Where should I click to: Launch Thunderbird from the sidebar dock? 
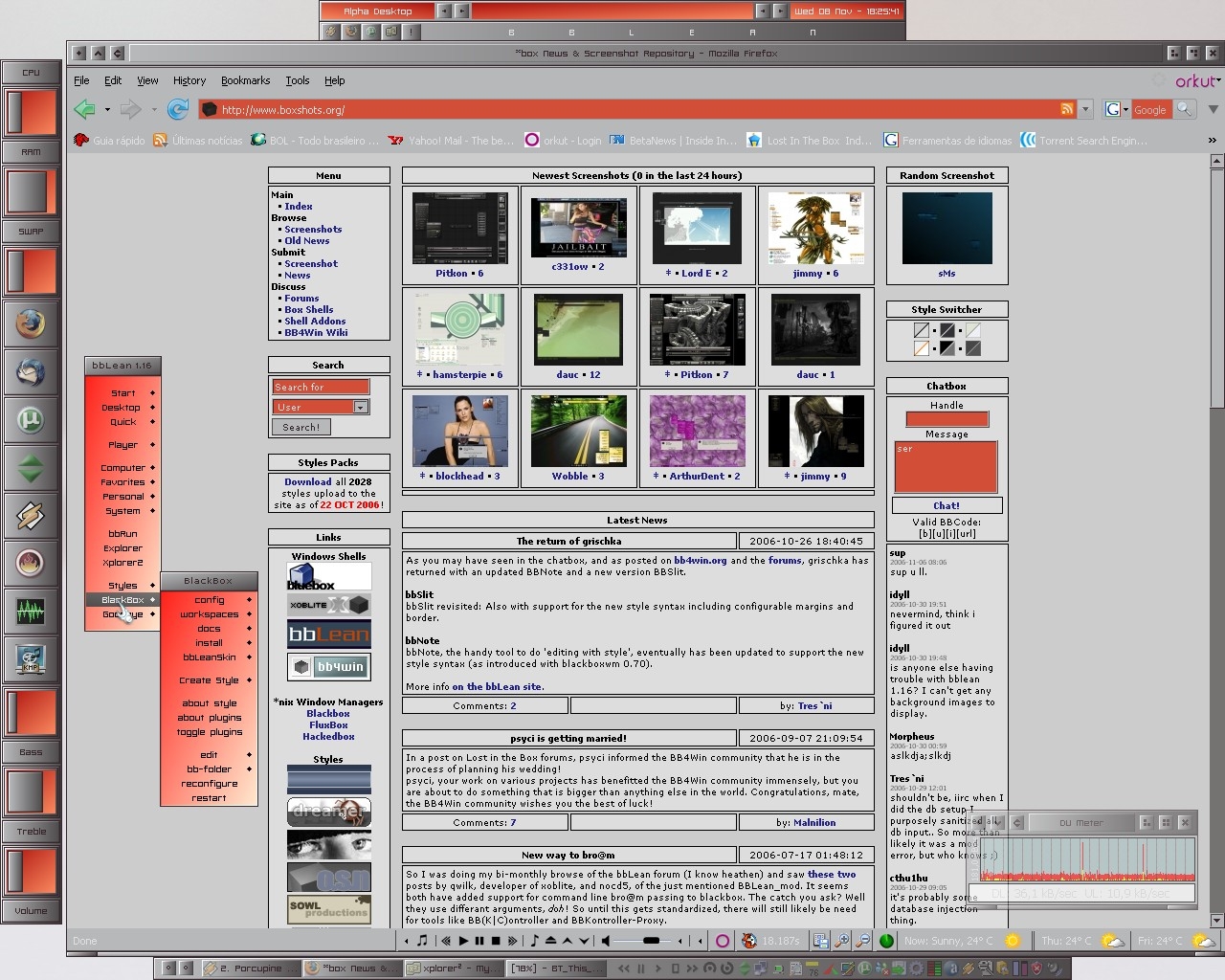click(x=31, y=372)
